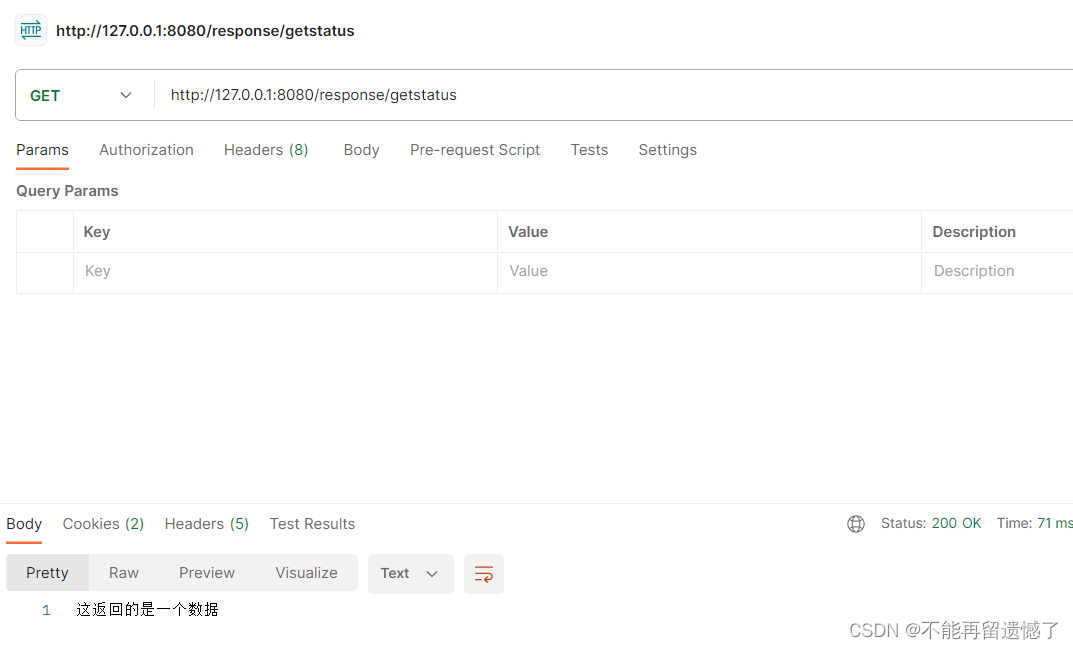
Task: Open the Cookies (2) tab
Action: (103, 524)
